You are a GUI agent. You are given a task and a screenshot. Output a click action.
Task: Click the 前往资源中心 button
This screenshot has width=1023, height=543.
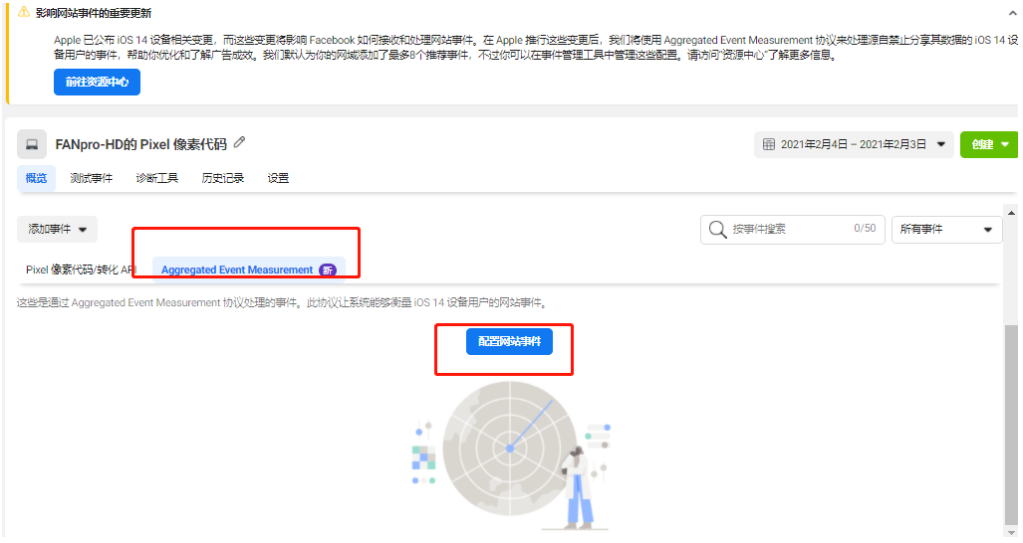97,82
